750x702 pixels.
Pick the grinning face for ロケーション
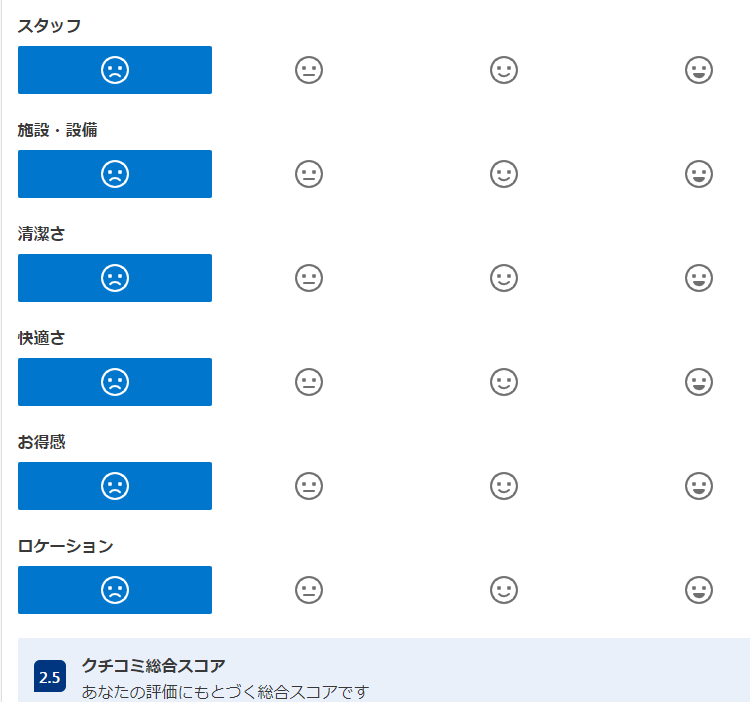click(699, 590)
